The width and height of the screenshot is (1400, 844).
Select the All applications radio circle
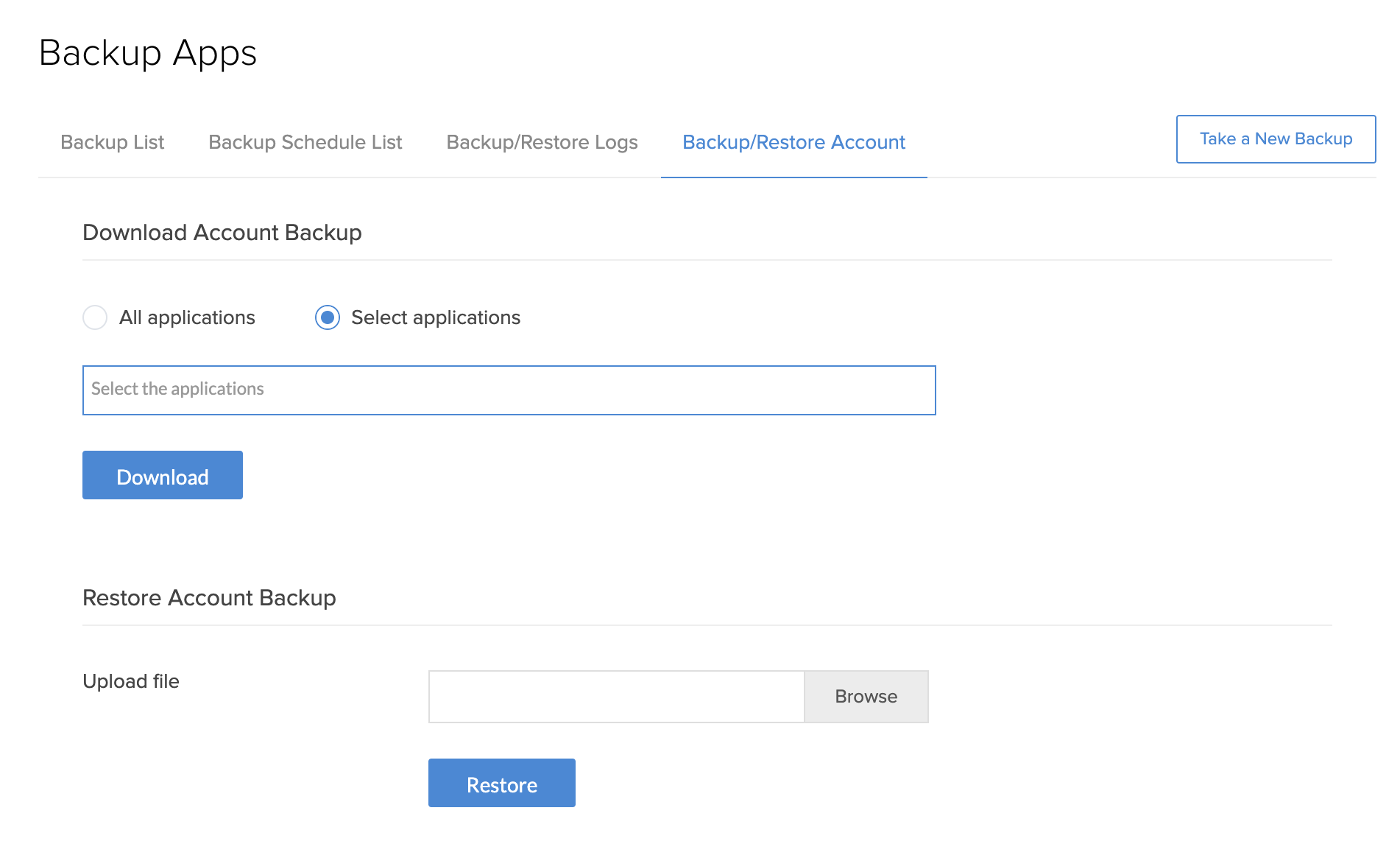click(95, 317)
